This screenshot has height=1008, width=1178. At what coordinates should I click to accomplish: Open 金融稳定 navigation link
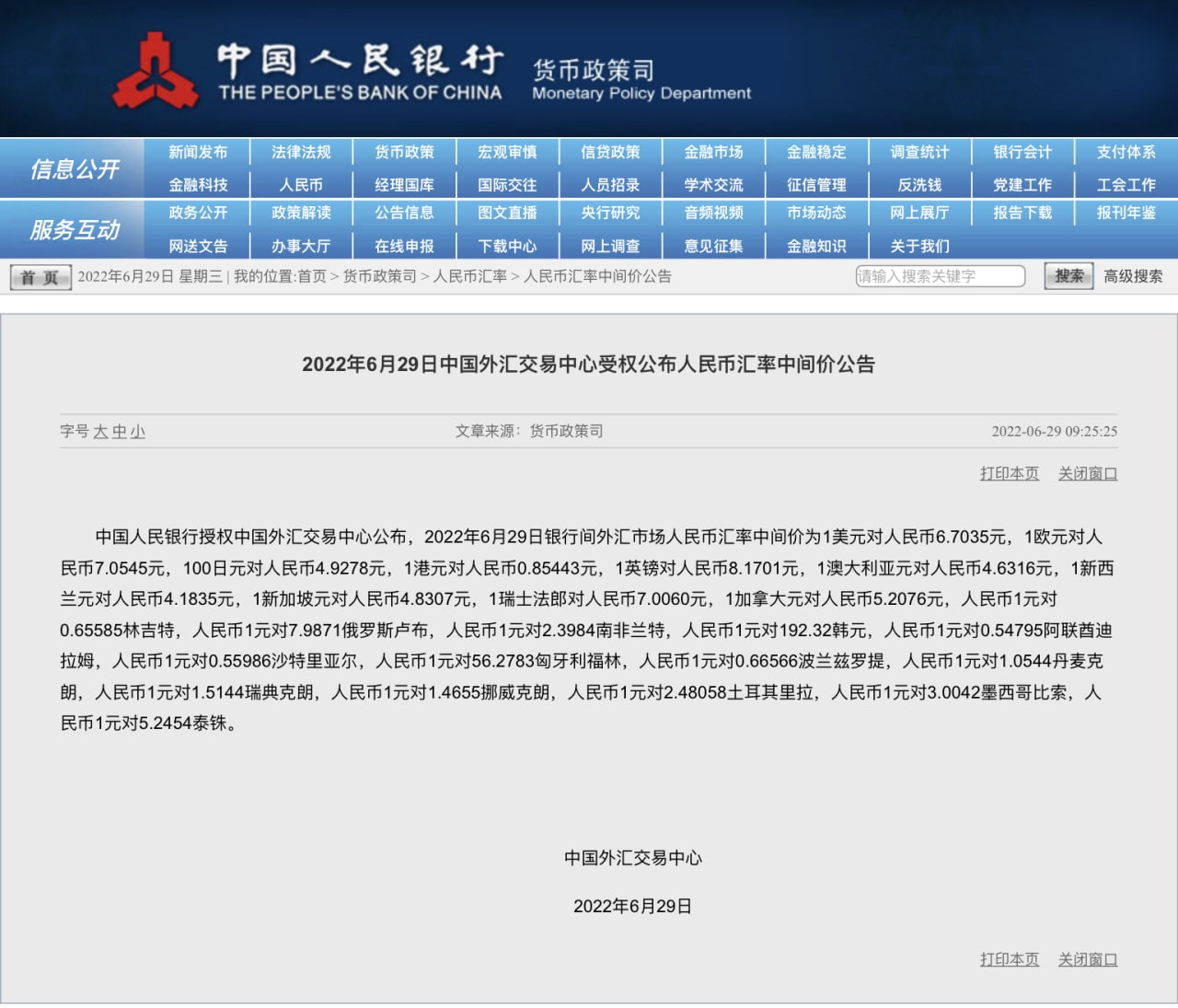click(x=816, y=152)
